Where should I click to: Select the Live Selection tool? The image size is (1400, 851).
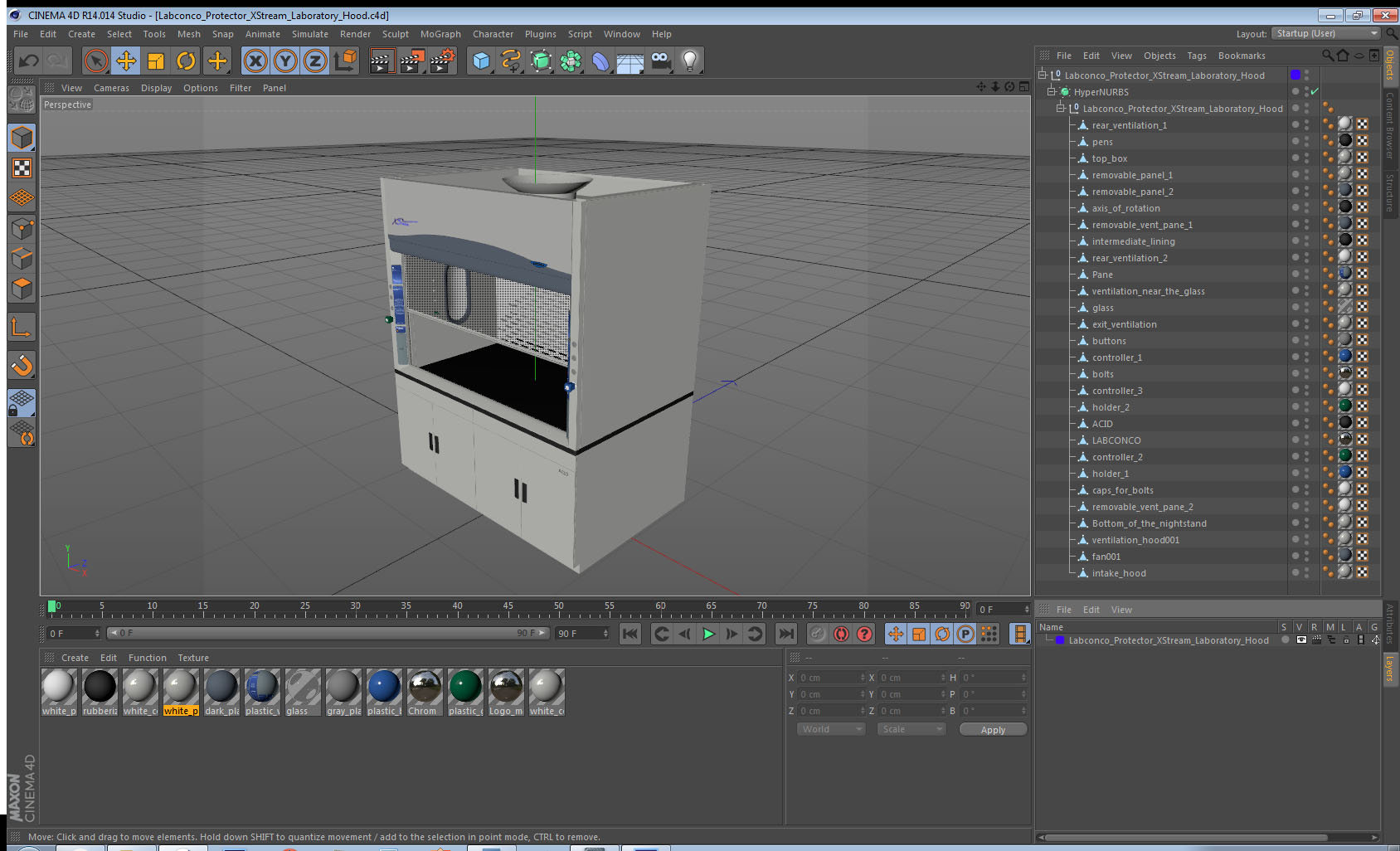click(96, 61)
